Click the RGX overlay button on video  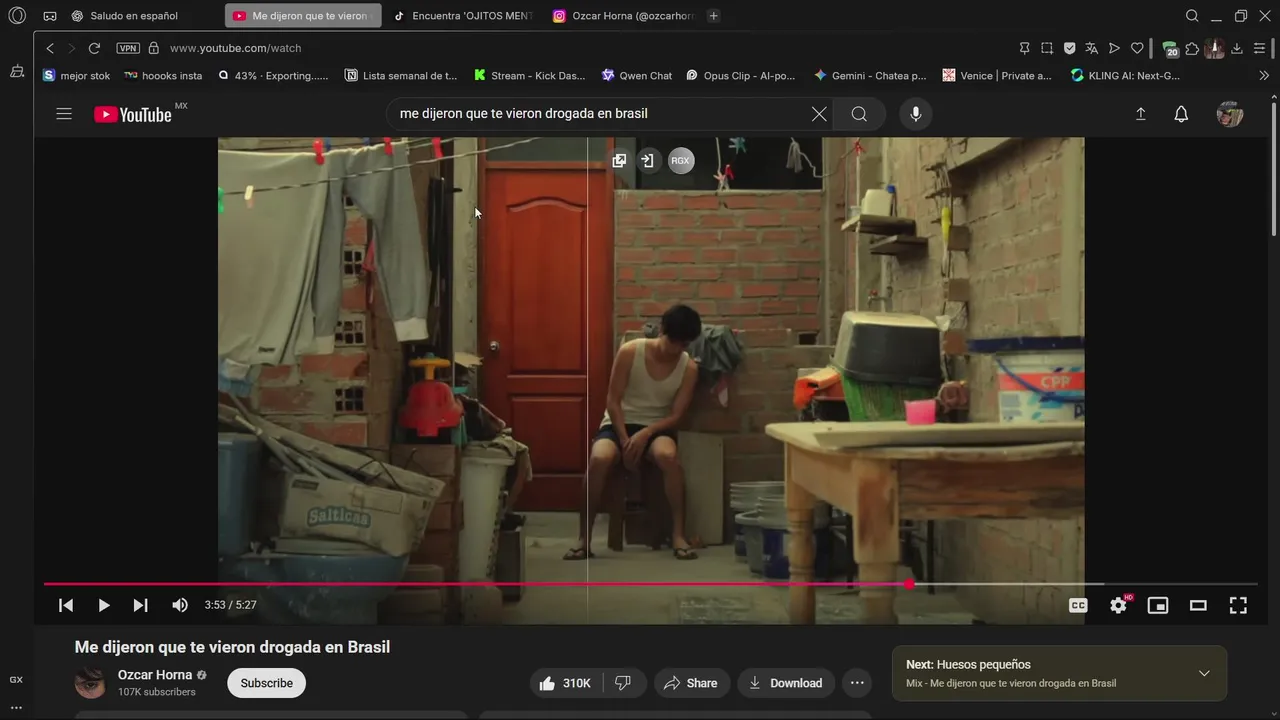click(681, 161)
